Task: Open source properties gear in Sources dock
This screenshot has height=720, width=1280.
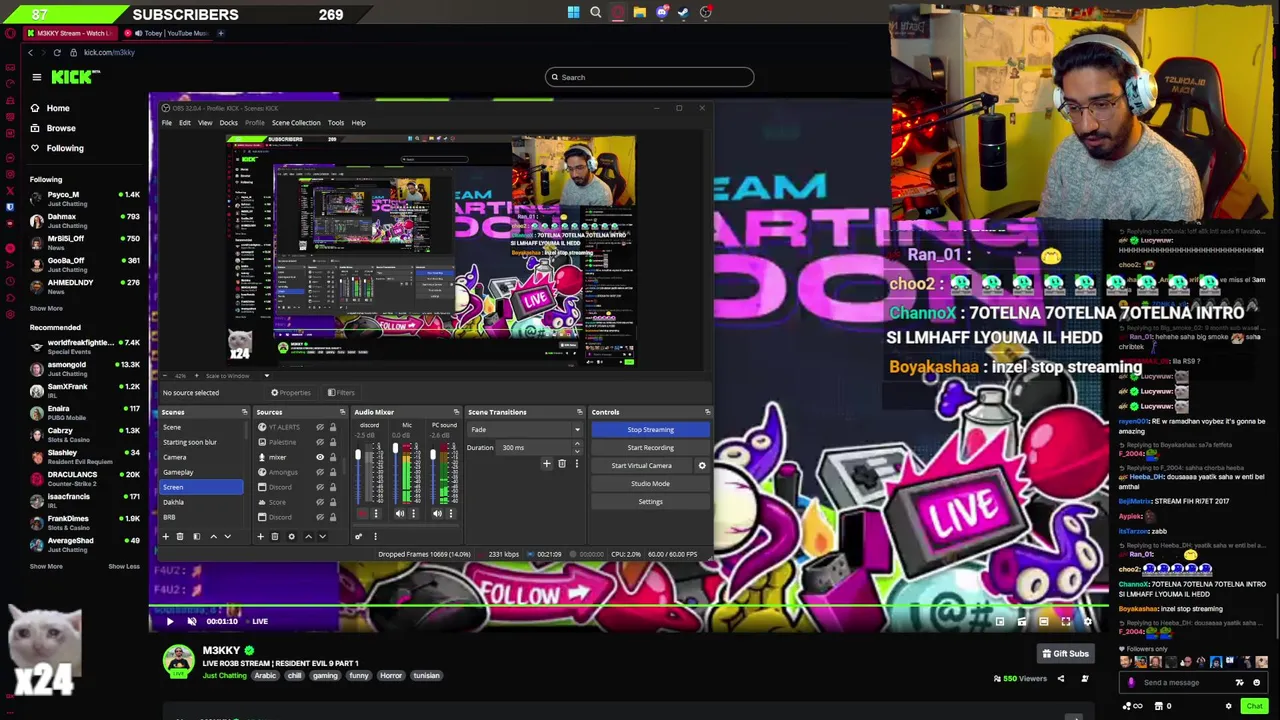Action: click(x=292, y=536)
